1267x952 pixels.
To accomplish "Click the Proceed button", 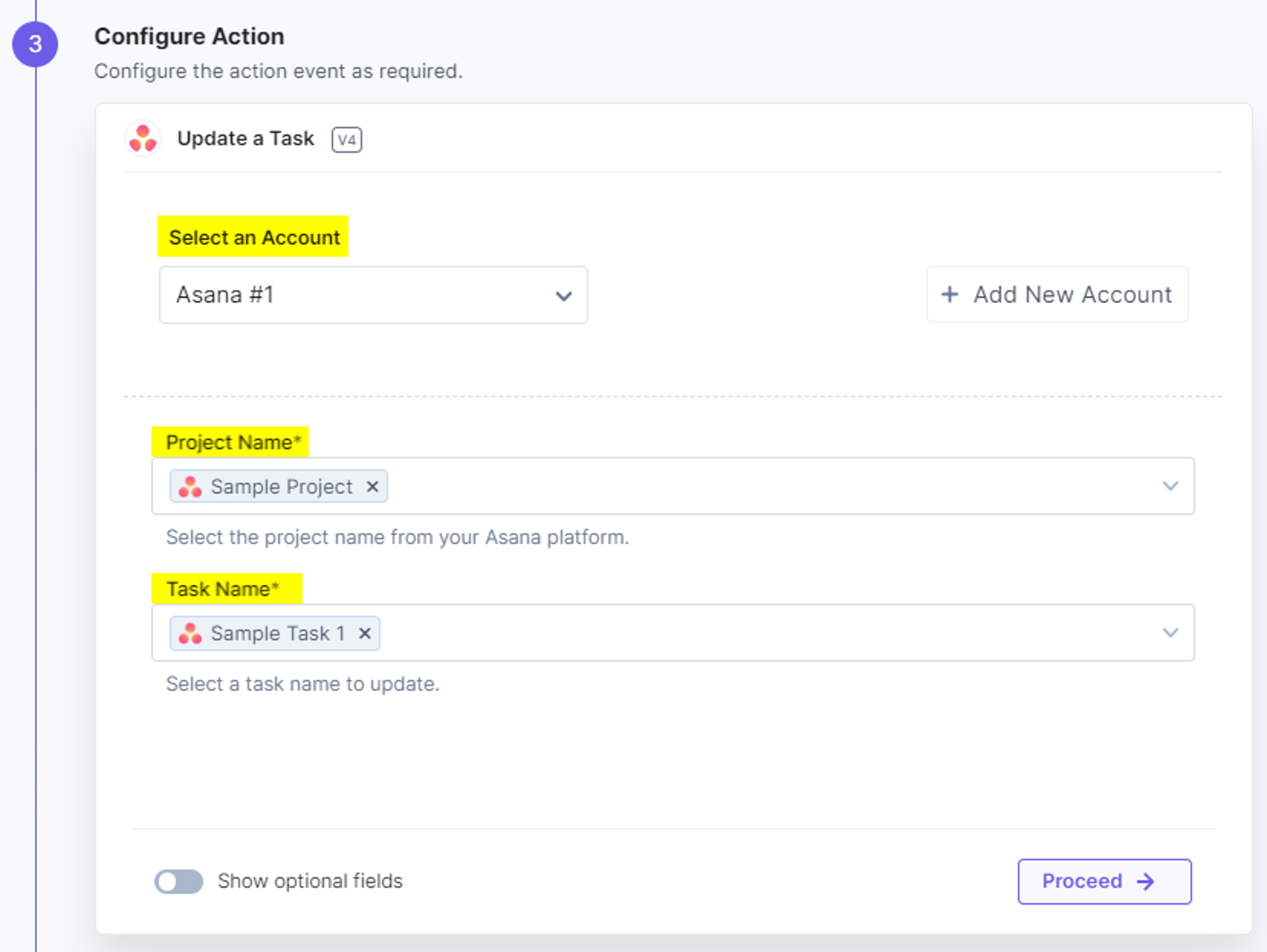I will [x=1104, y=881].
